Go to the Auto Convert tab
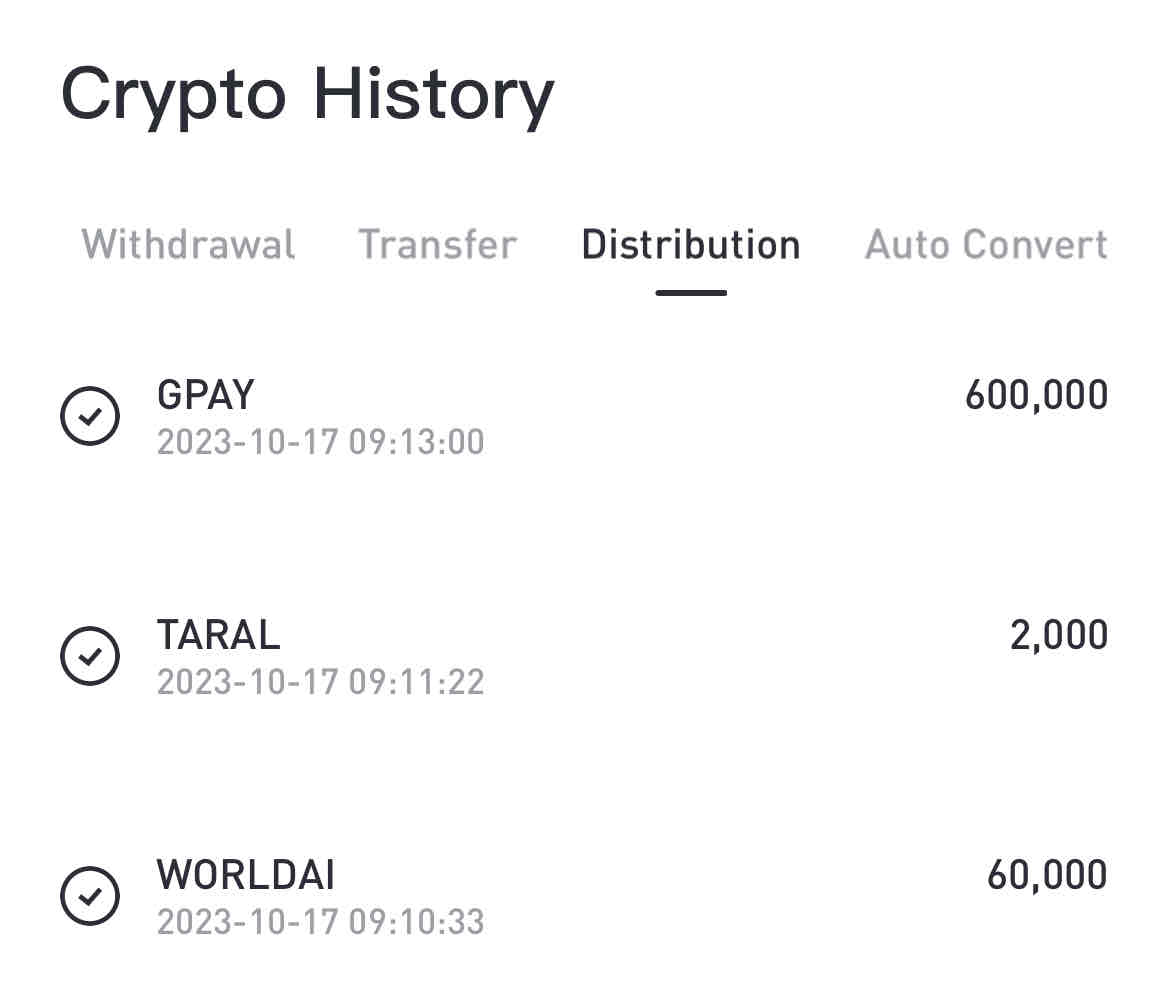This screenshot has width=1170, height=1004. (x=986, y=245)
